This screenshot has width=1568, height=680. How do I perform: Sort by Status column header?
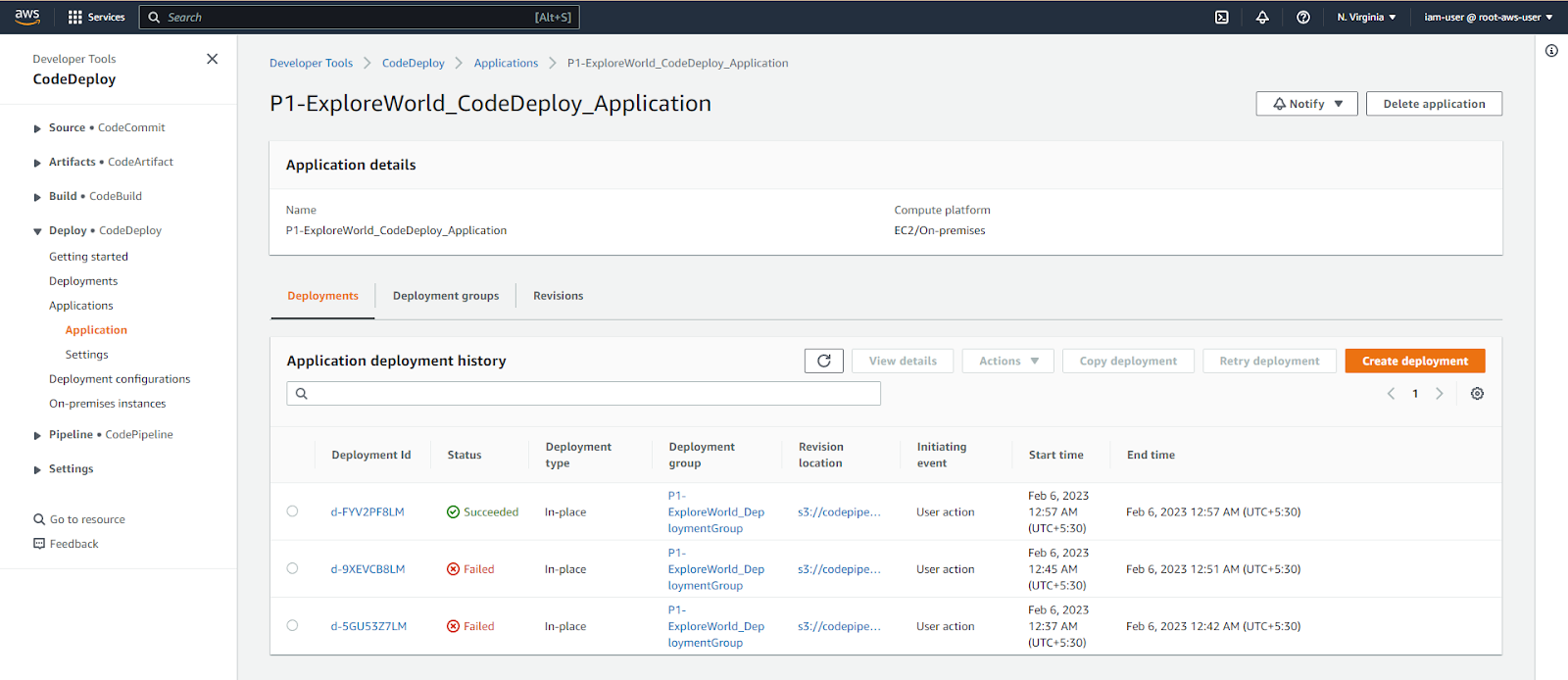pyautogui.click(x=465, y=455)
